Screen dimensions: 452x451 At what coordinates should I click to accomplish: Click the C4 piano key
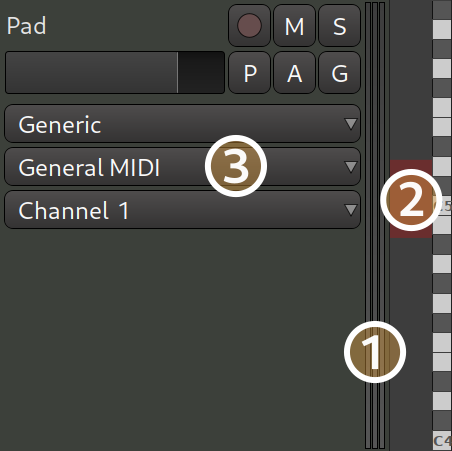[x=442, y=441]
